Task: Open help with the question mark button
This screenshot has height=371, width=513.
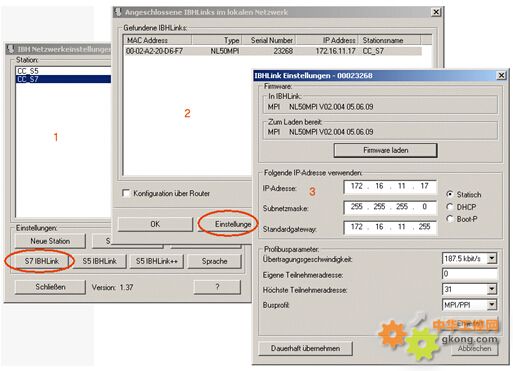Action: [217, 287]
